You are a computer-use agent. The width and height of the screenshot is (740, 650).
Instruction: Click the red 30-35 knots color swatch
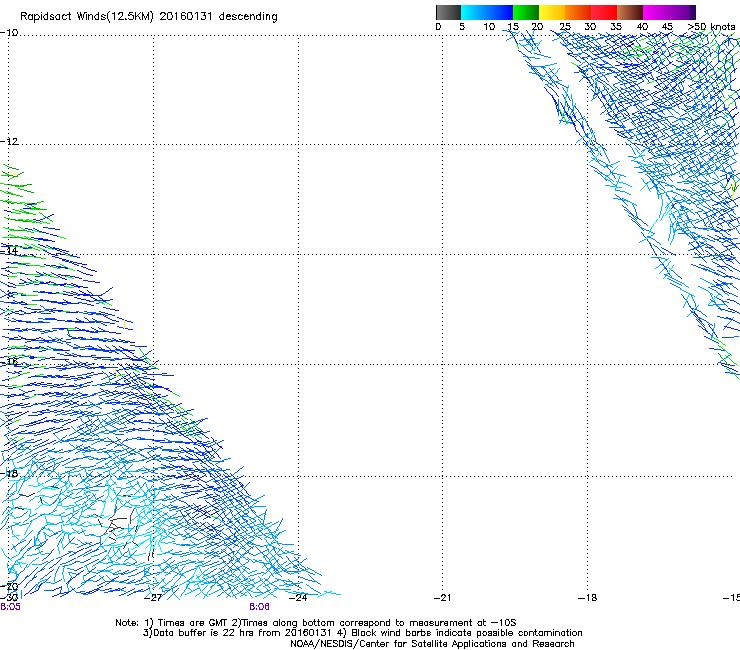pyautogui.click(x=604, y=12)
